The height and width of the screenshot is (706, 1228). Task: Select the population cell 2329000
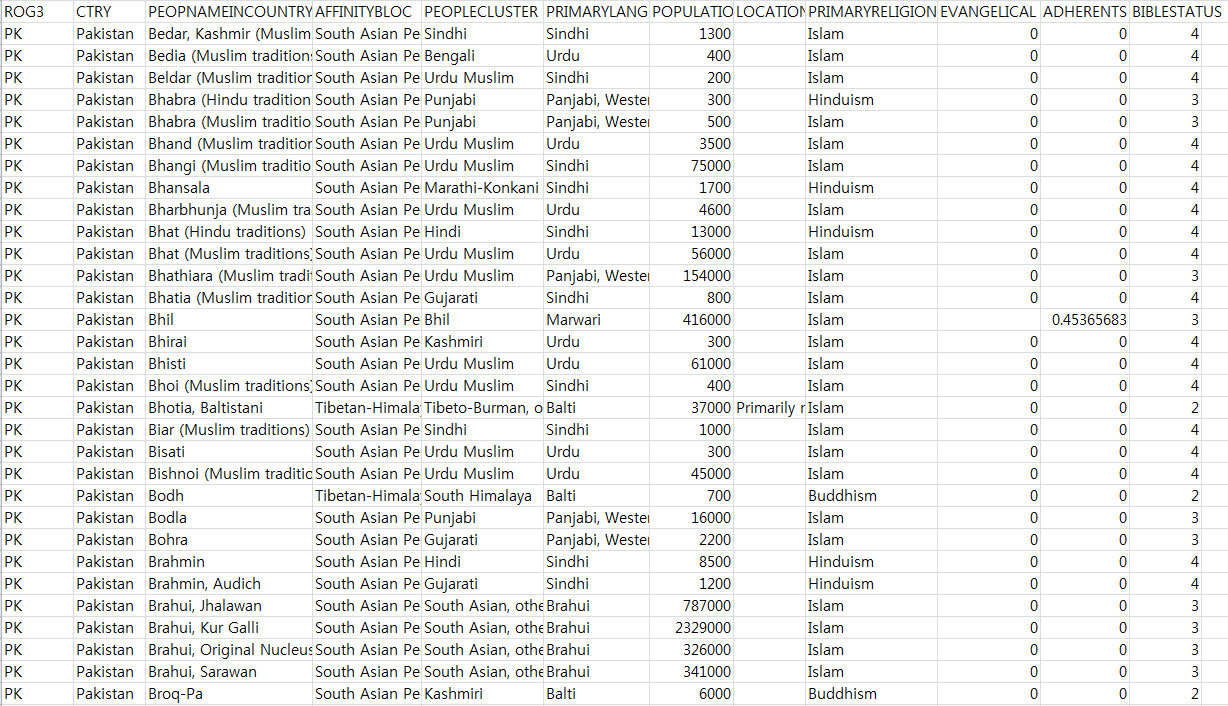[x=692, y=628]
